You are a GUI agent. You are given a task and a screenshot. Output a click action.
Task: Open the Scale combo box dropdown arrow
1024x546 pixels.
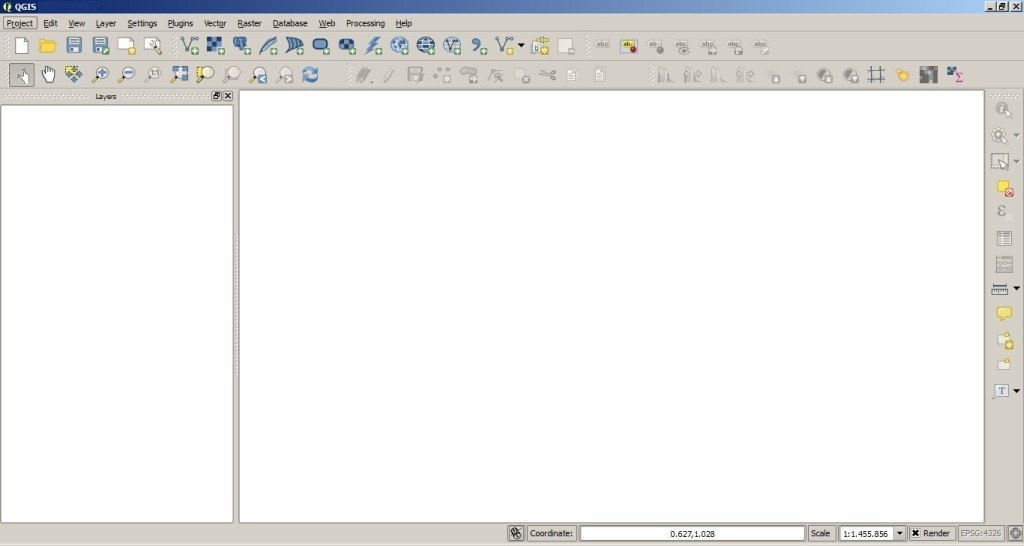899,533
